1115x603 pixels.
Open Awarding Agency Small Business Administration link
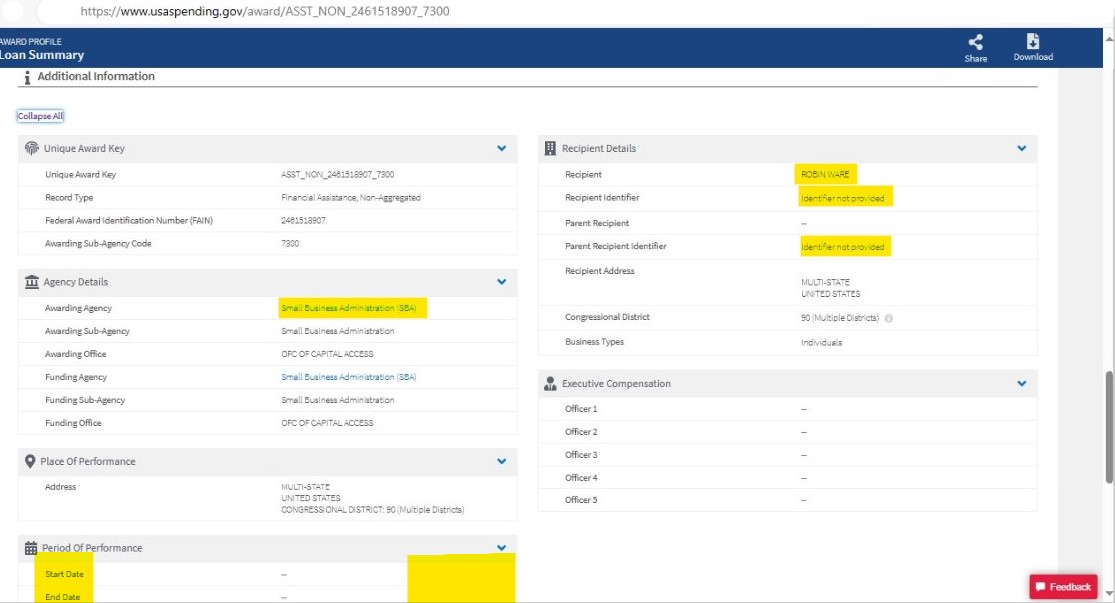[348, 308]
